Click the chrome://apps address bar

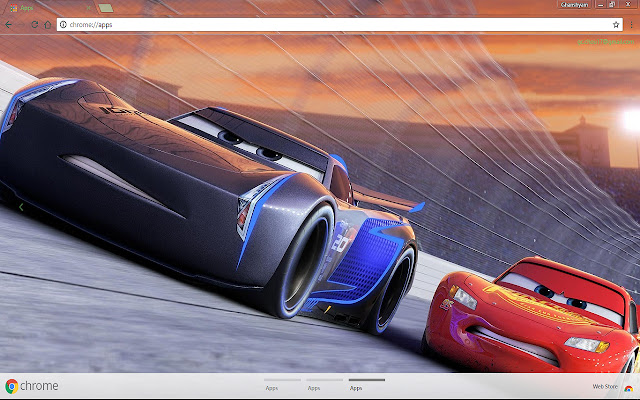point(340,25)
